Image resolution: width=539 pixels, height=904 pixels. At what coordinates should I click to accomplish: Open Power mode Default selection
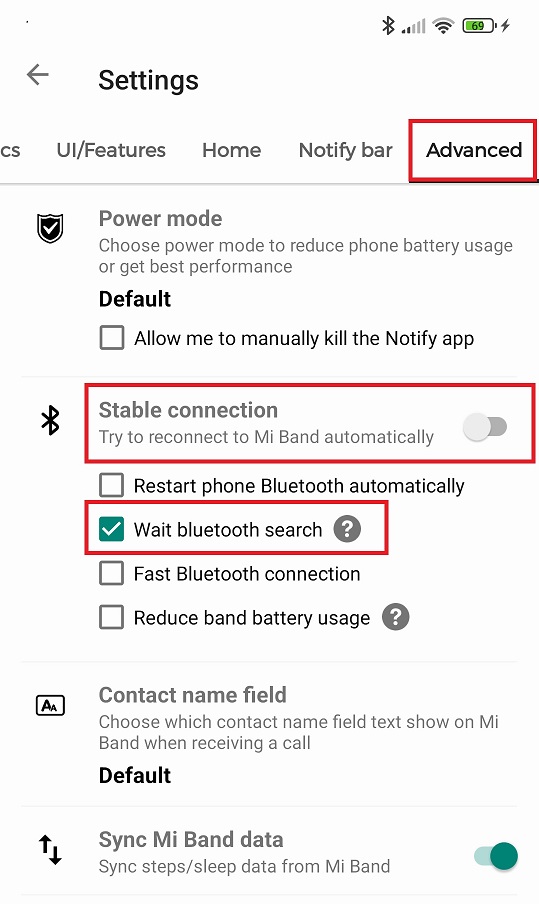[135, 299]
